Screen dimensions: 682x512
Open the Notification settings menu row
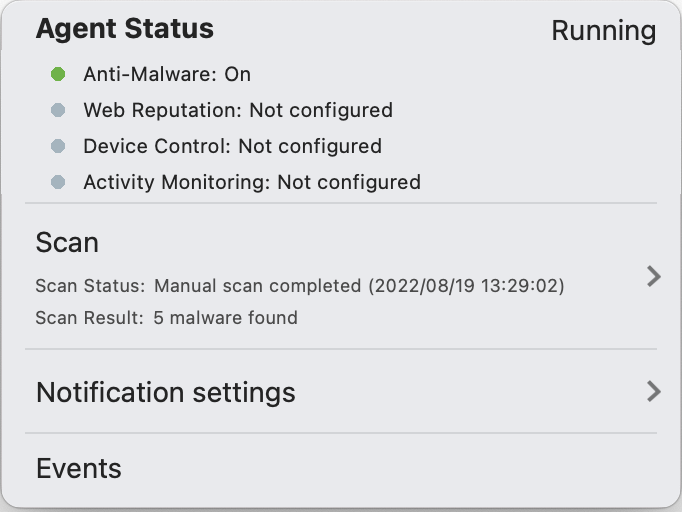click(166, 392)
